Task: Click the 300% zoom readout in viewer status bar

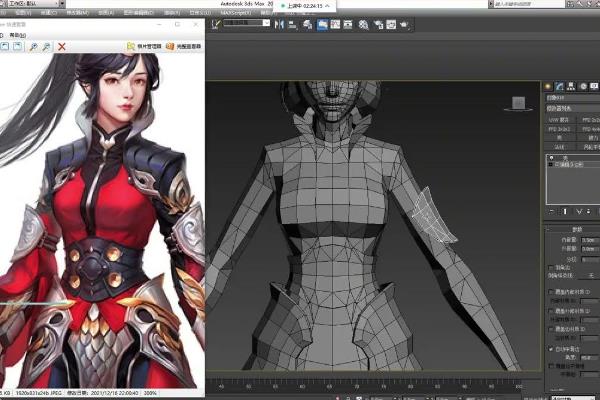Action: pos(150,393)
